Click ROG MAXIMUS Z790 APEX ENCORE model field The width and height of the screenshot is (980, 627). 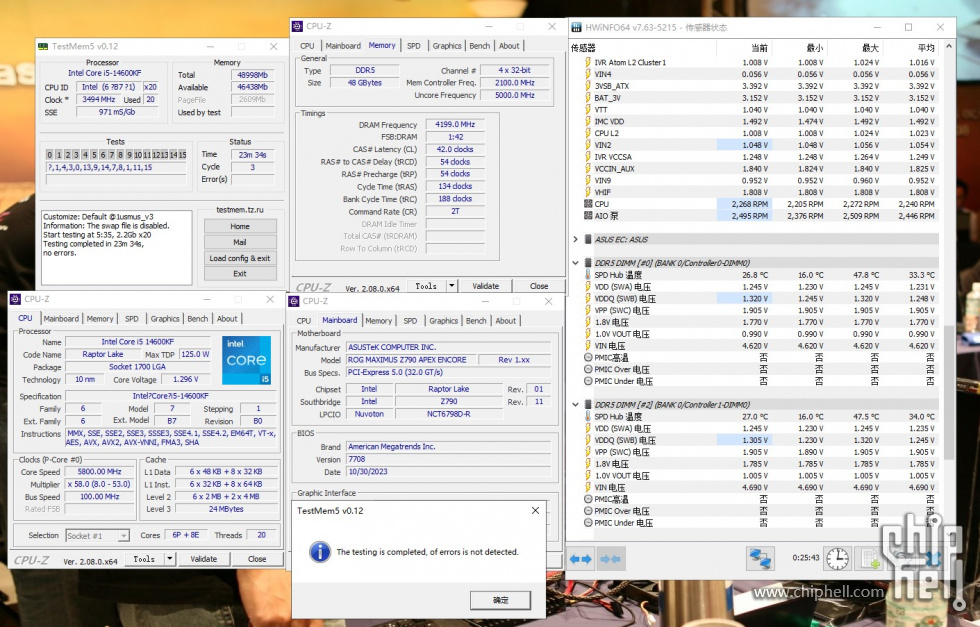coord(411,360)
